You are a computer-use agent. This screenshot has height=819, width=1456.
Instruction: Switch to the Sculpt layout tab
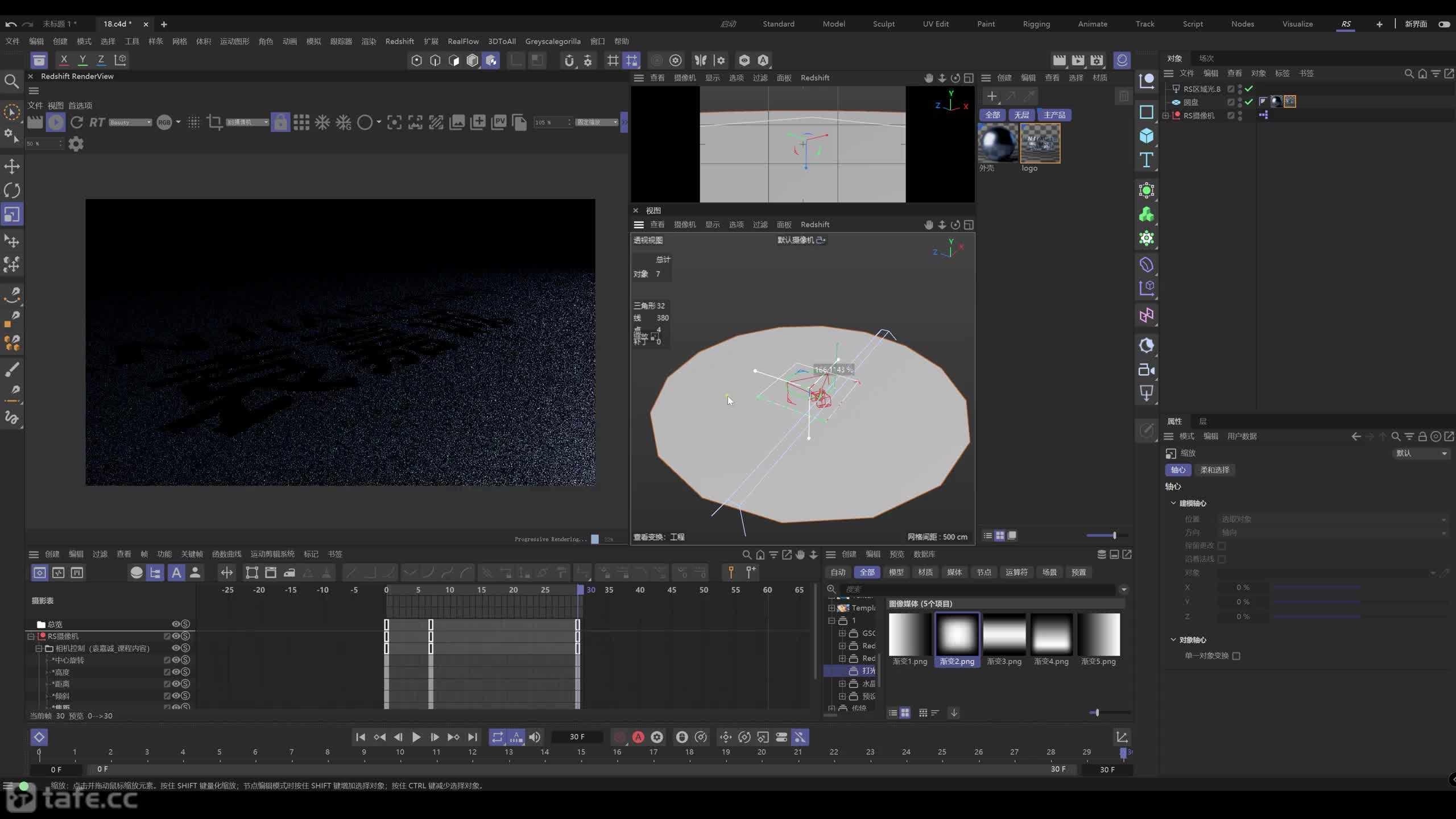[884, 24]
